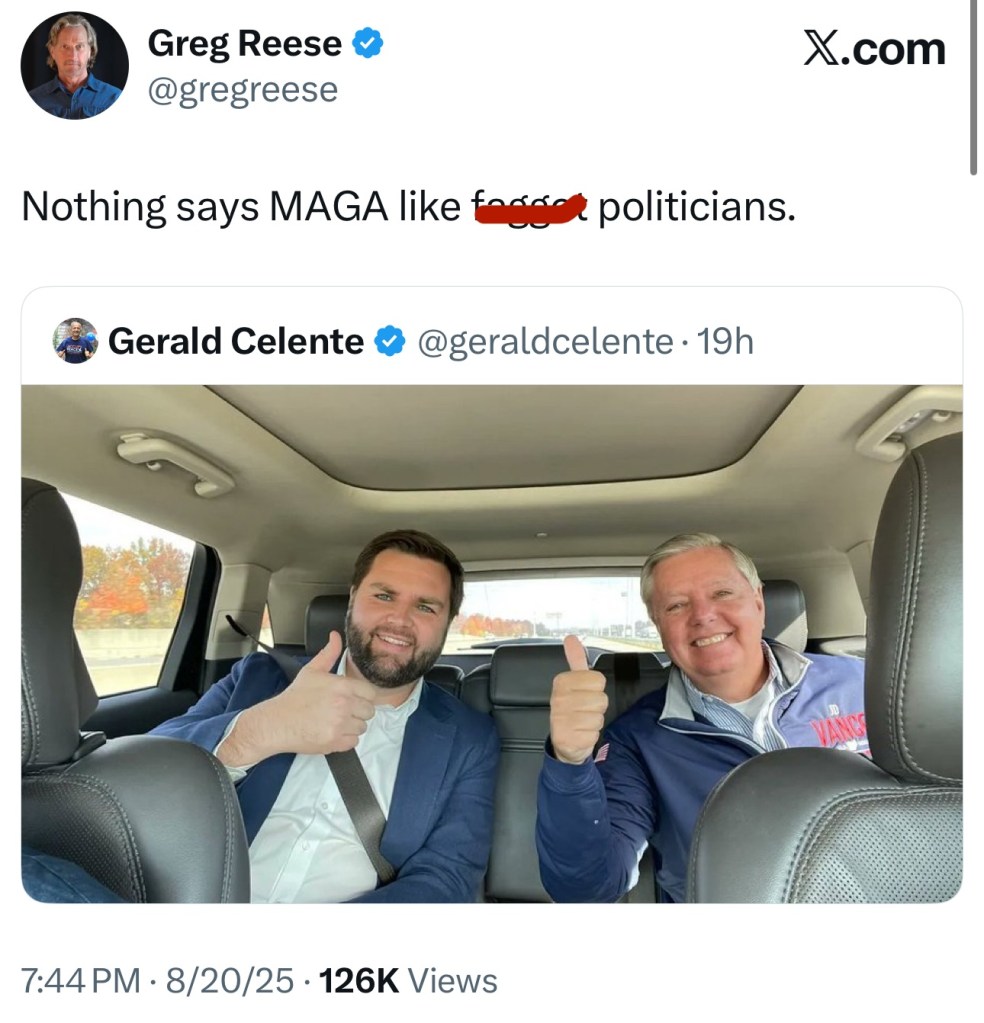Open Gerald Celente's small avatar

tap(75, 341)
